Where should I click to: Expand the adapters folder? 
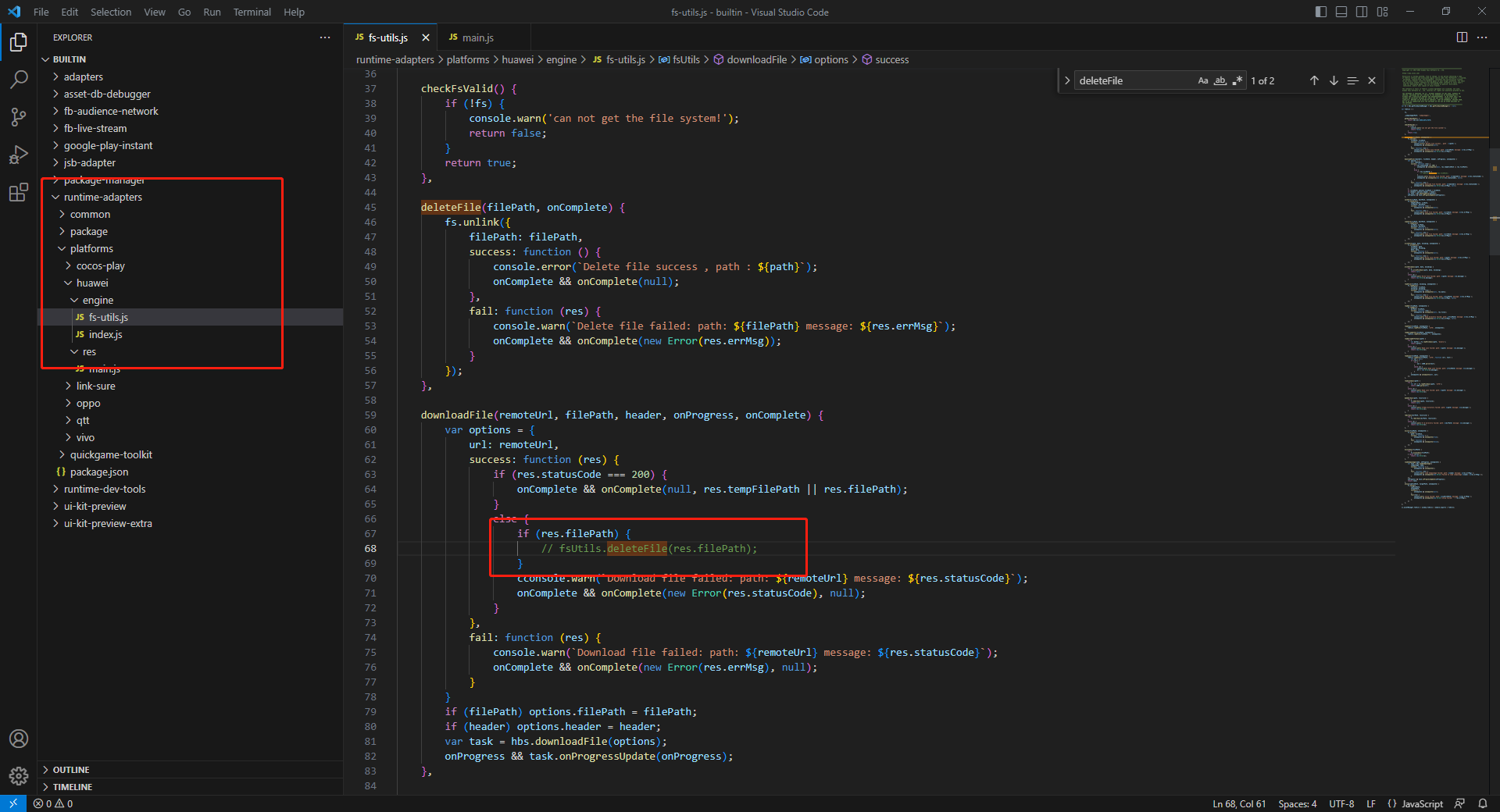[83, 77]
